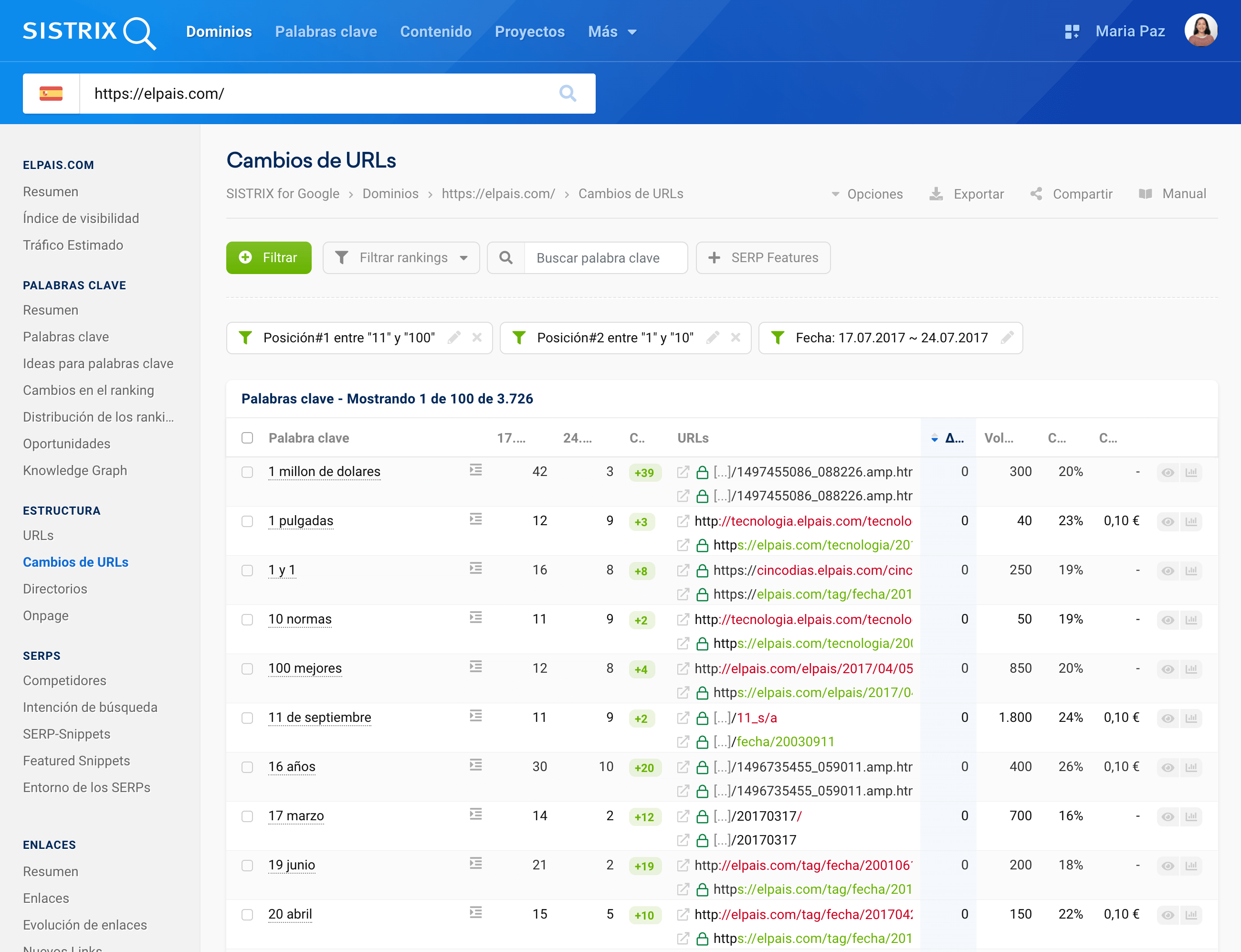Open external link of first 1 millon de dolares URL
This screenshot has width=1241, height=952.
[x=683, y=472]
